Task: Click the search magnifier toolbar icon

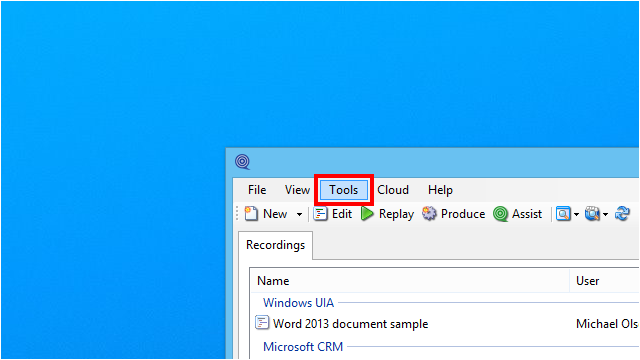Action: tap(563, 213)
